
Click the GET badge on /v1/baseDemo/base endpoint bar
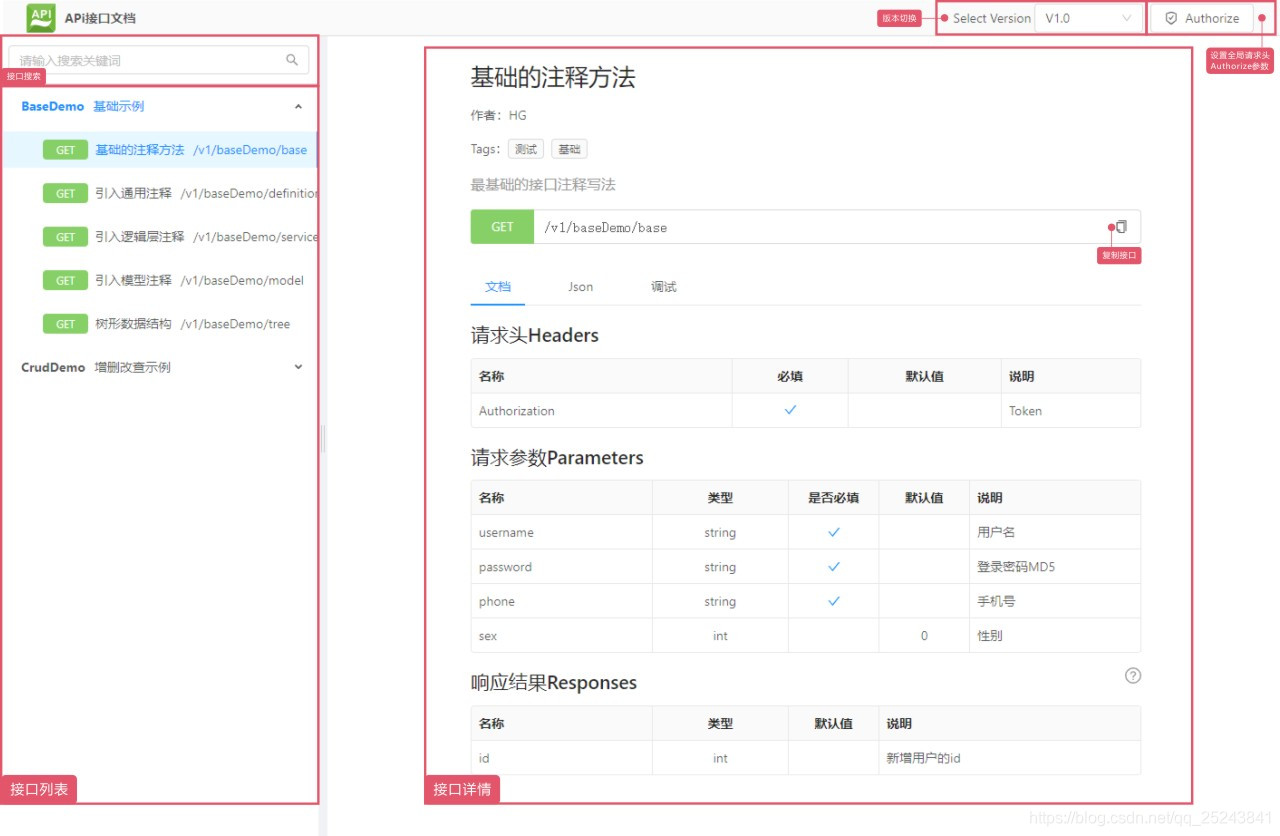502,227
